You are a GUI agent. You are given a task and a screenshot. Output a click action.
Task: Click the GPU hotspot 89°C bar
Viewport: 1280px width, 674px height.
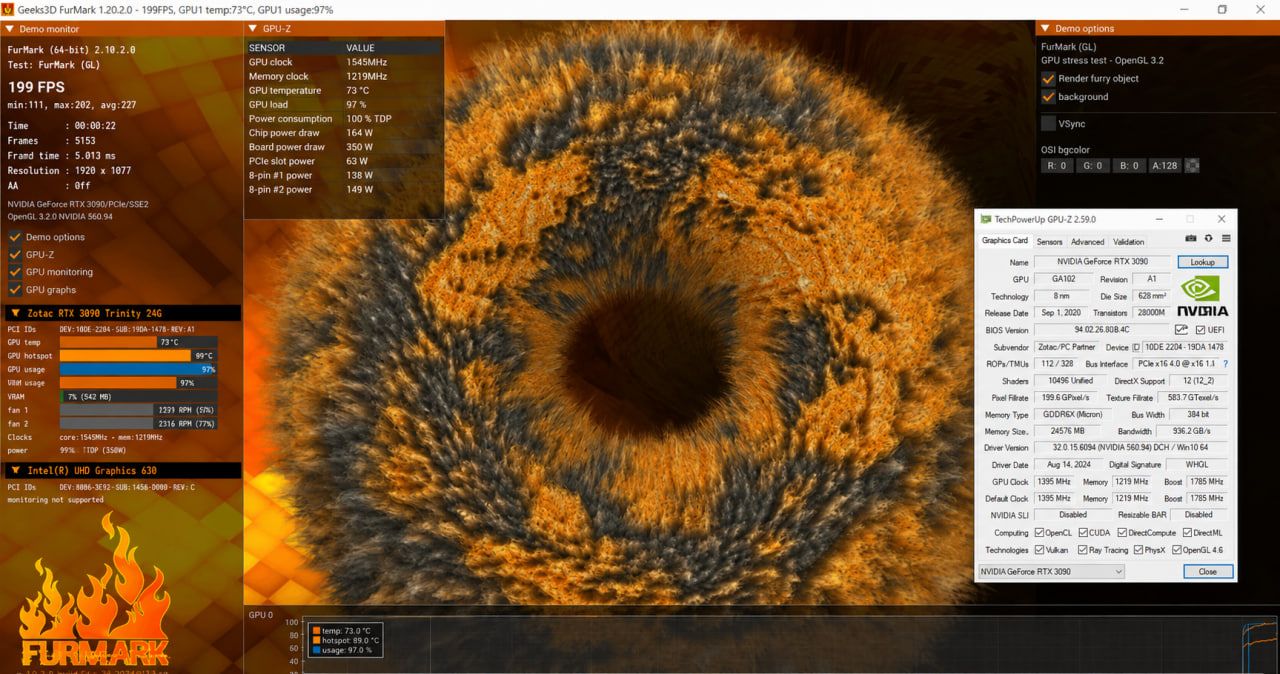pos(137,356)
